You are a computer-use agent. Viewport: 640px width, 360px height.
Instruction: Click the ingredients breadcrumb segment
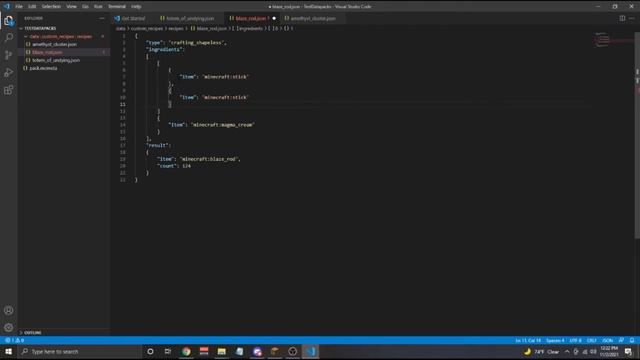(250, 29)
